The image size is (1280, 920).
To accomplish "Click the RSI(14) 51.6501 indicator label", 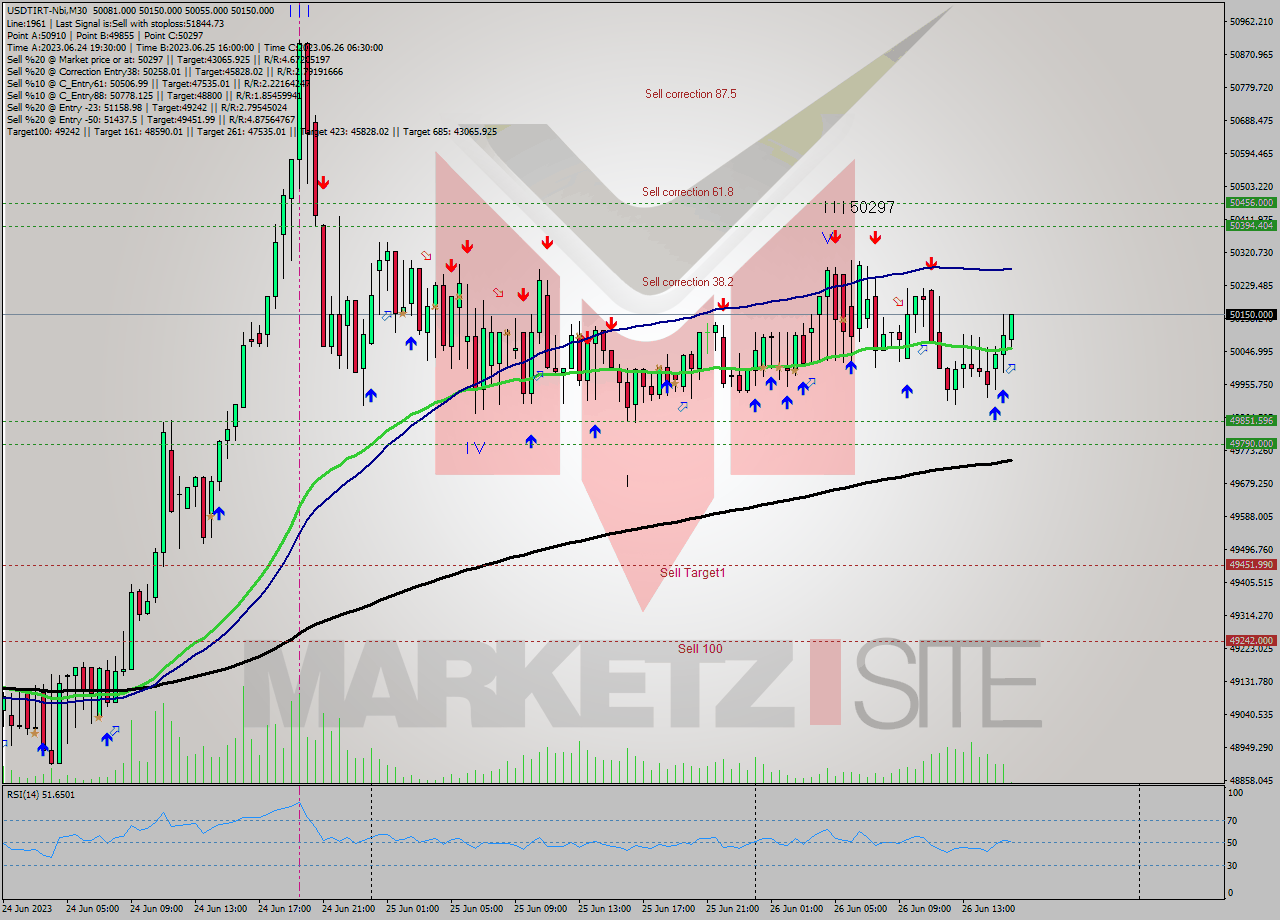I will (x=41, y=795).
